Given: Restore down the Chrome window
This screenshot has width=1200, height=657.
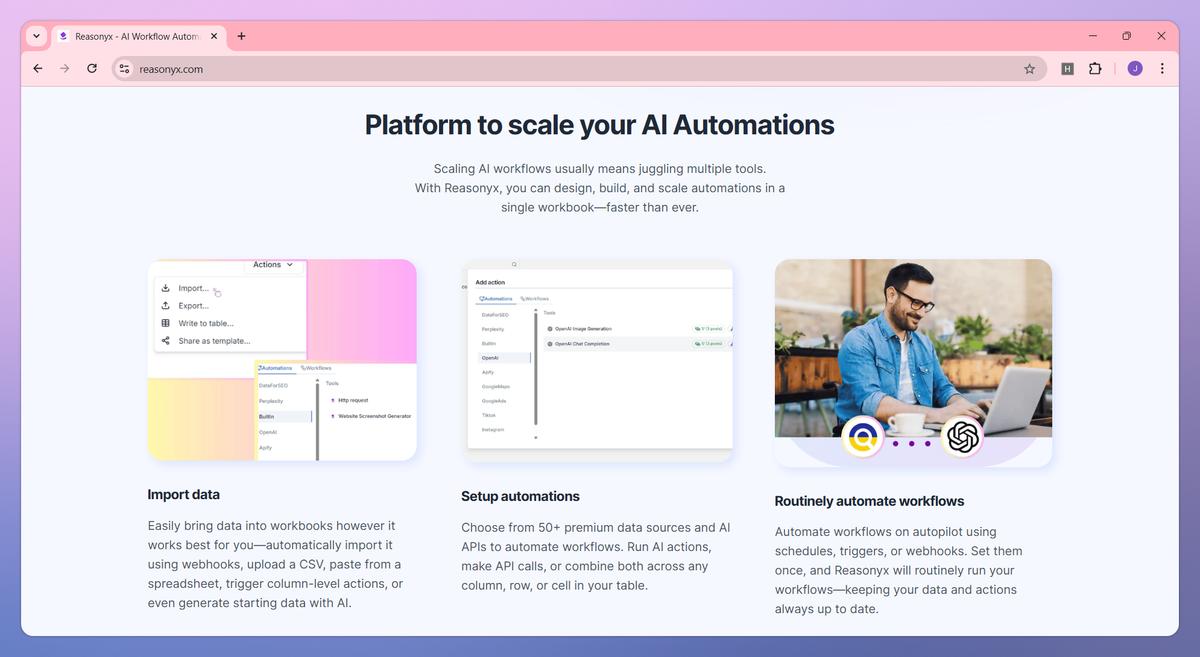Looking at the screenshot, I should [1126, 36].
